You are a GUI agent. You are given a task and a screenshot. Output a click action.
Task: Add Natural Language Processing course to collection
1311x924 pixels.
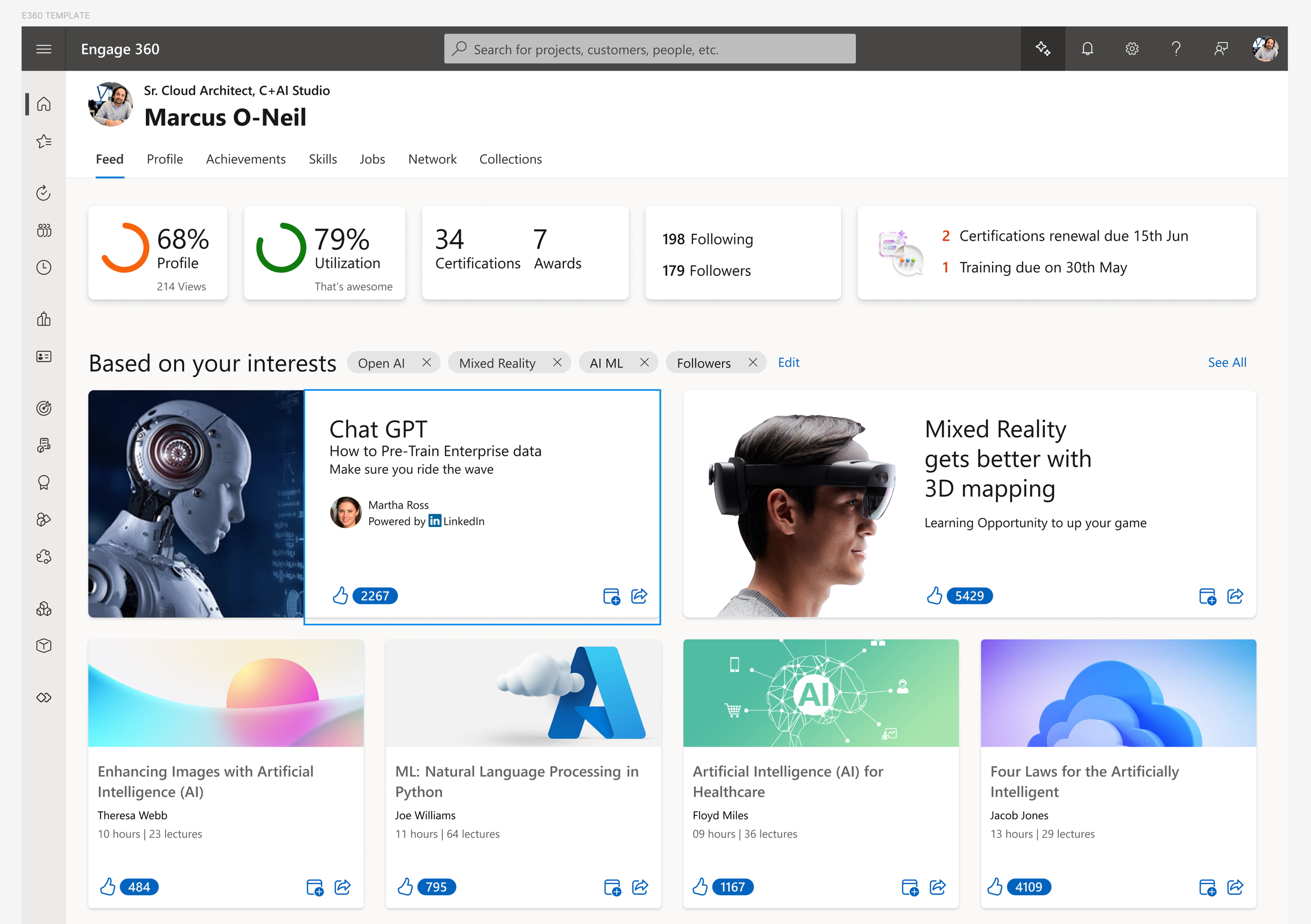click(x=612, y=887)
